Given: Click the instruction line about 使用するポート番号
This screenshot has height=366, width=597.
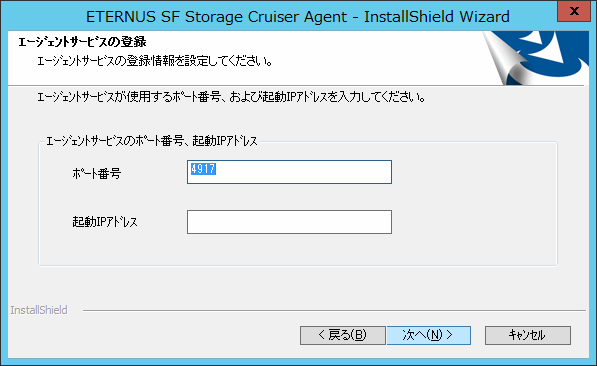Looking at the screenshot, I should [231, 97].
